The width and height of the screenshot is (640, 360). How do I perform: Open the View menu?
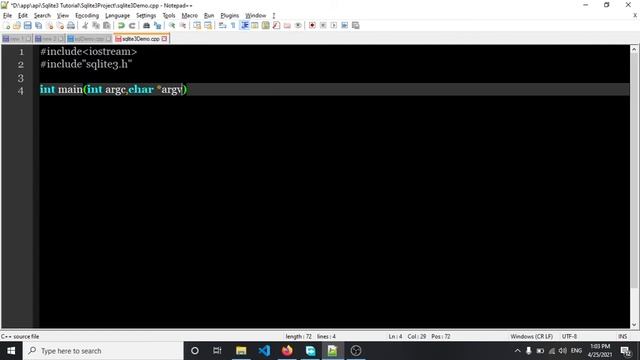pos(62,16)
